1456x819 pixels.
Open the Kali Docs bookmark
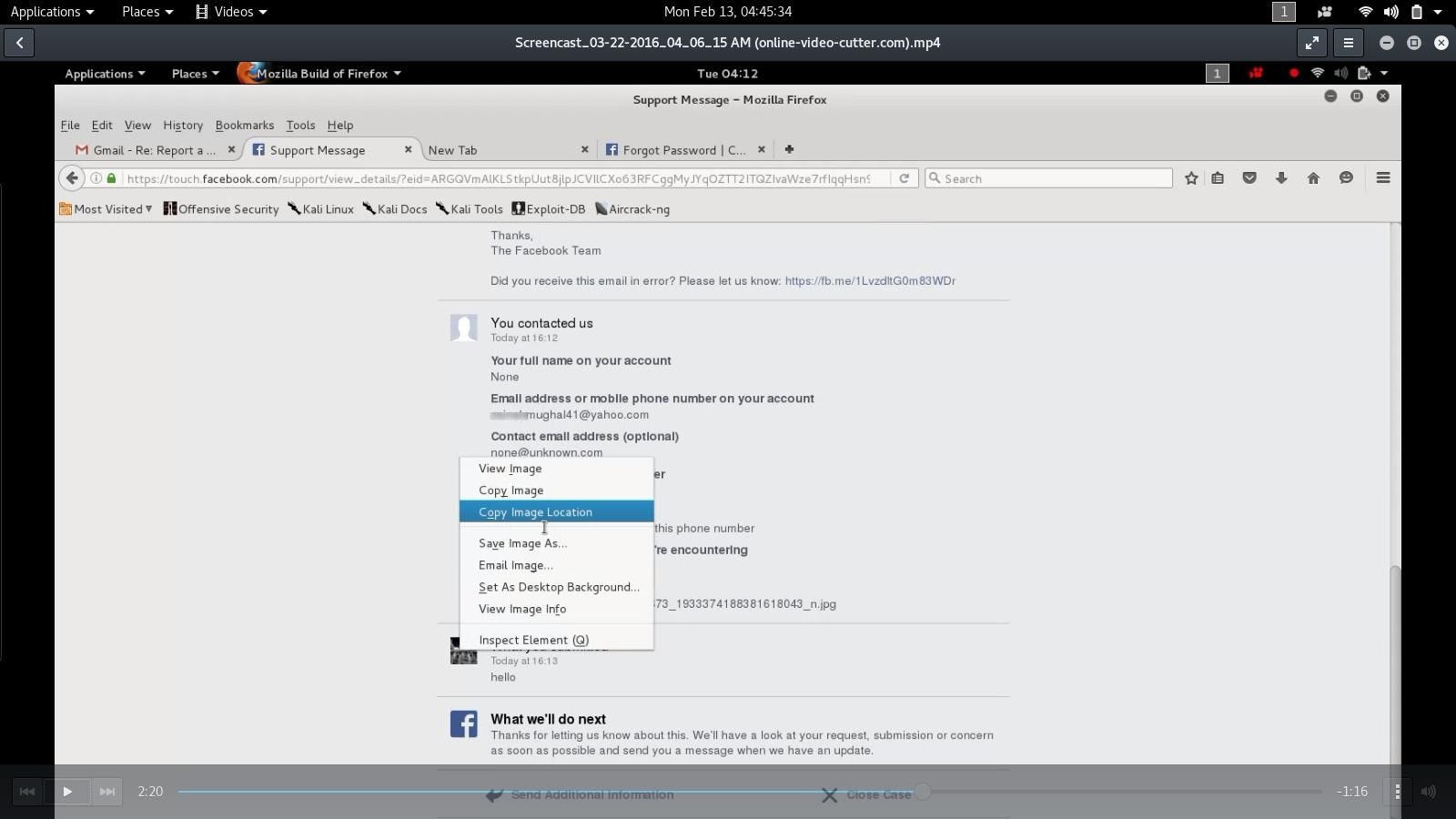395,209
